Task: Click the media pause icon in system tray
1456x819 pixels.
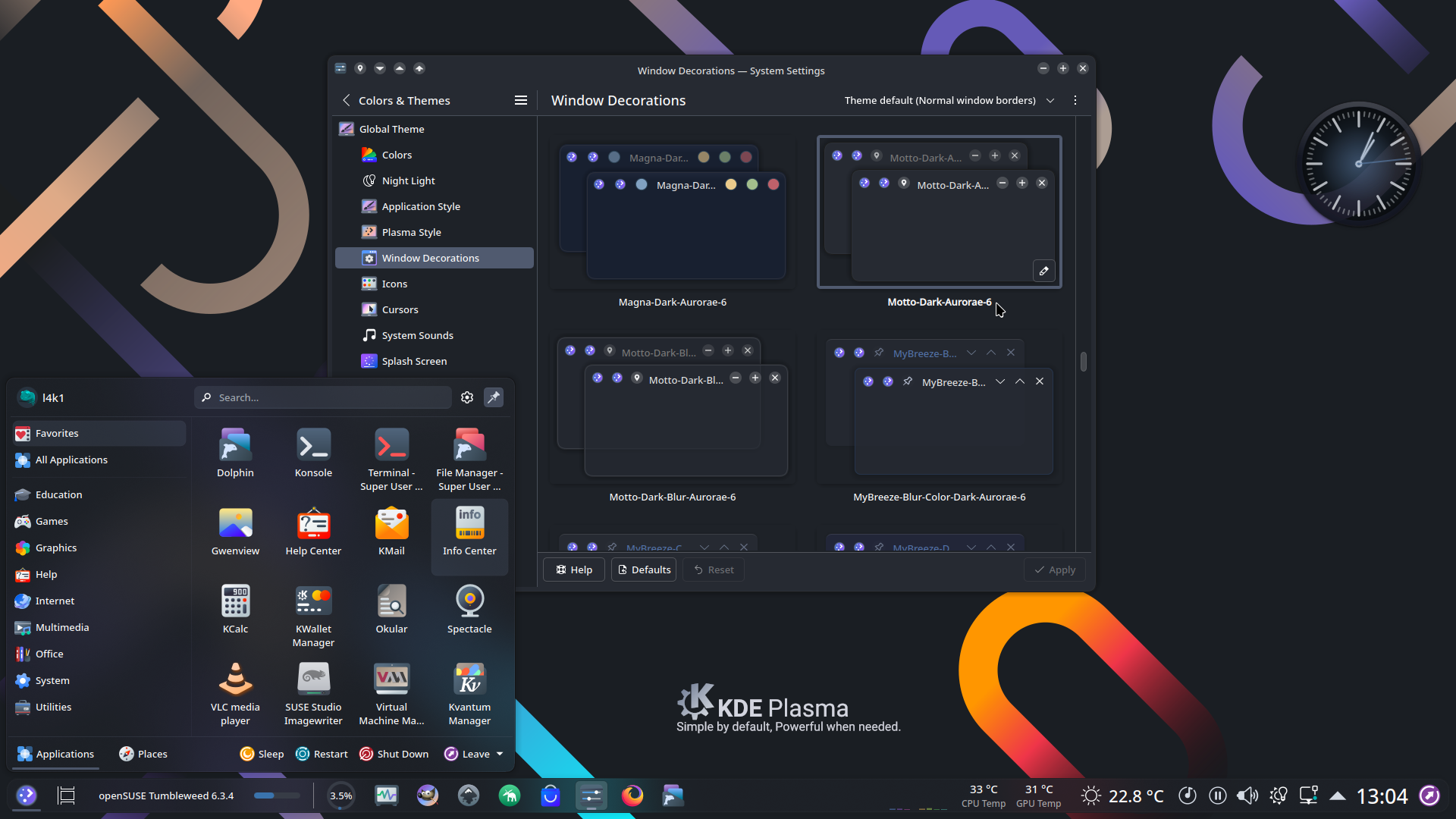Action: (x=1218, y=795)
